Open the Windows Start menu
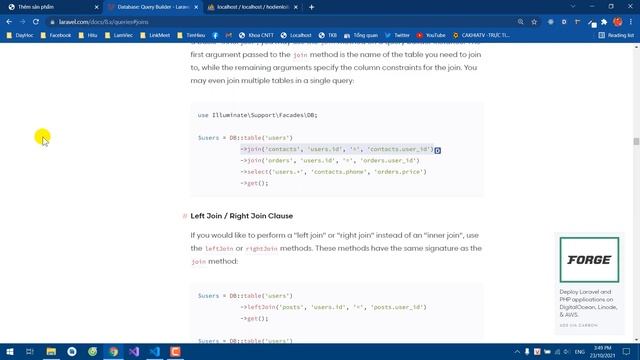Viewport: 640px width, 360px height. coord(9,352)
